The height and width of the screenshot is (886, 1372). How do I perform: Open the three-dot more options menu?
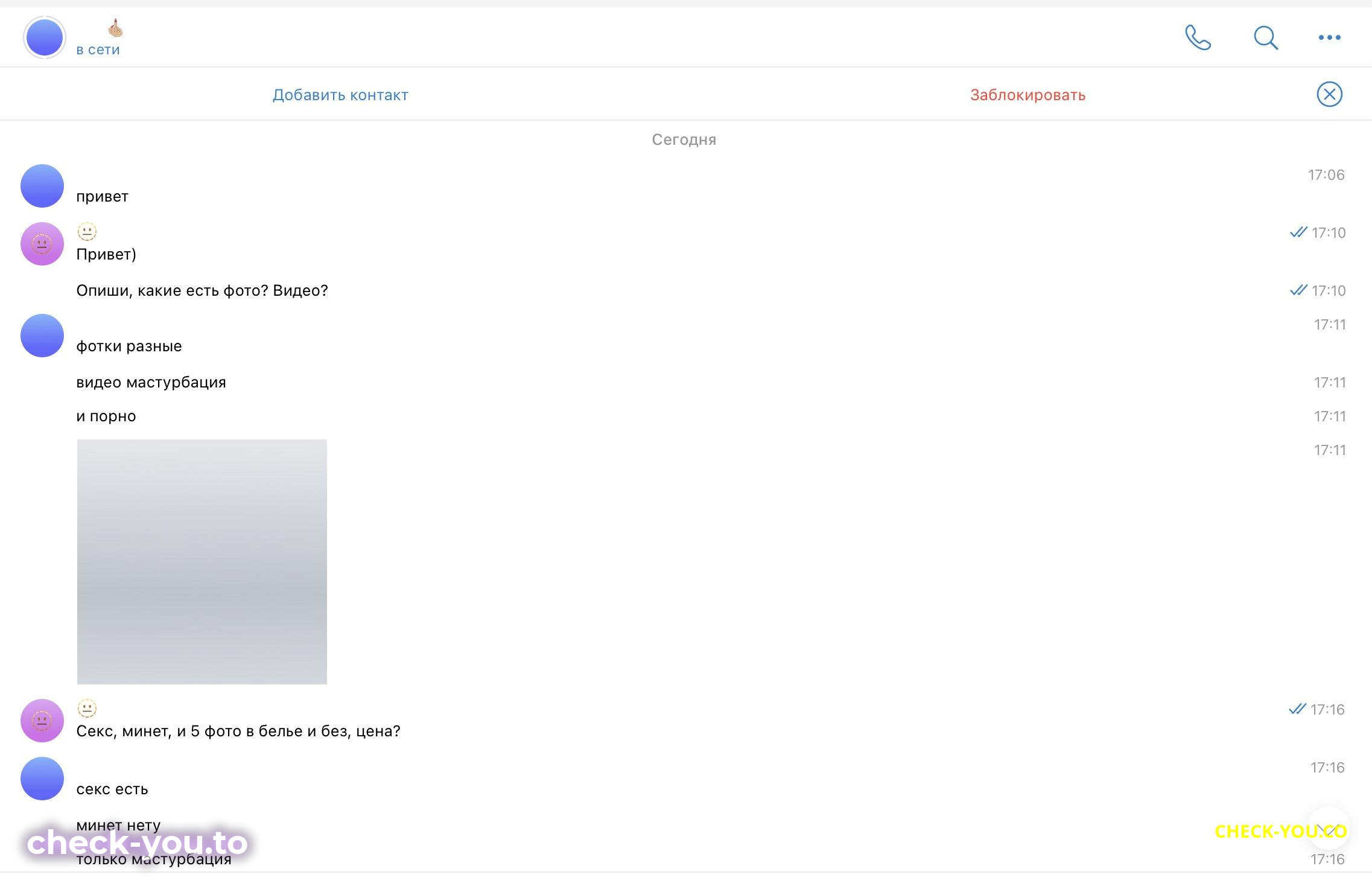pos(1329,37)
